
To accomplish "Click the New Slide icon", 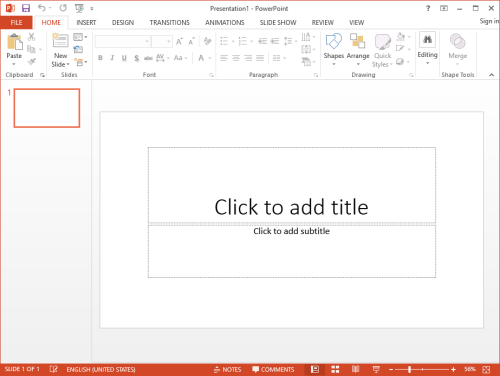I will [60, 41].
